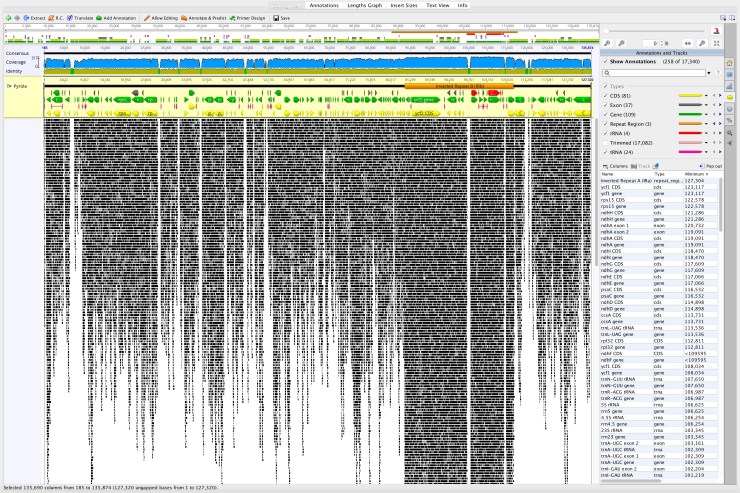Viewport: 740px width, 493px height.
Task: Uncheck the Repeat Region (3) checkbox
Action: click(605, 124)
